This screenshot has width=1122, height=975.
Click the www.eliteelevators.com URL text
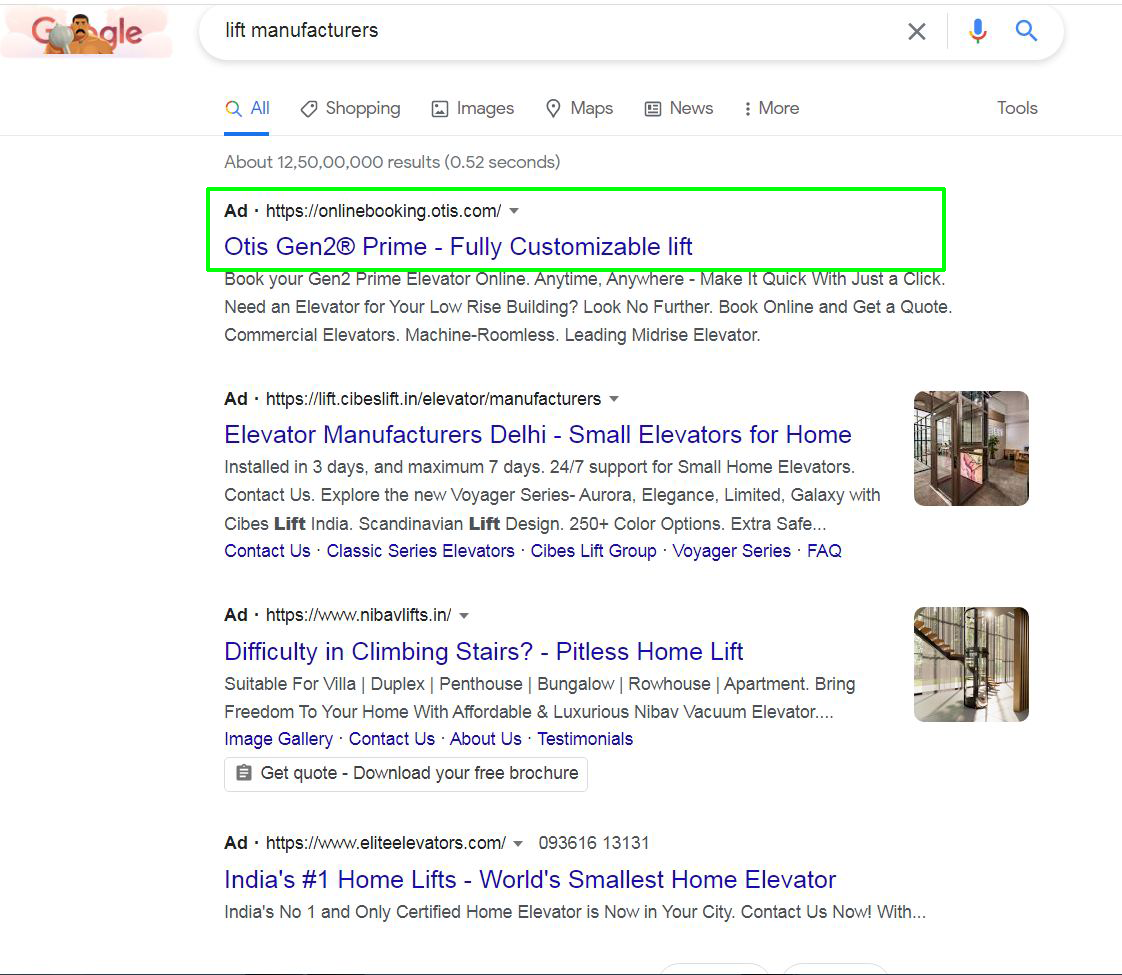click(385, 843)
